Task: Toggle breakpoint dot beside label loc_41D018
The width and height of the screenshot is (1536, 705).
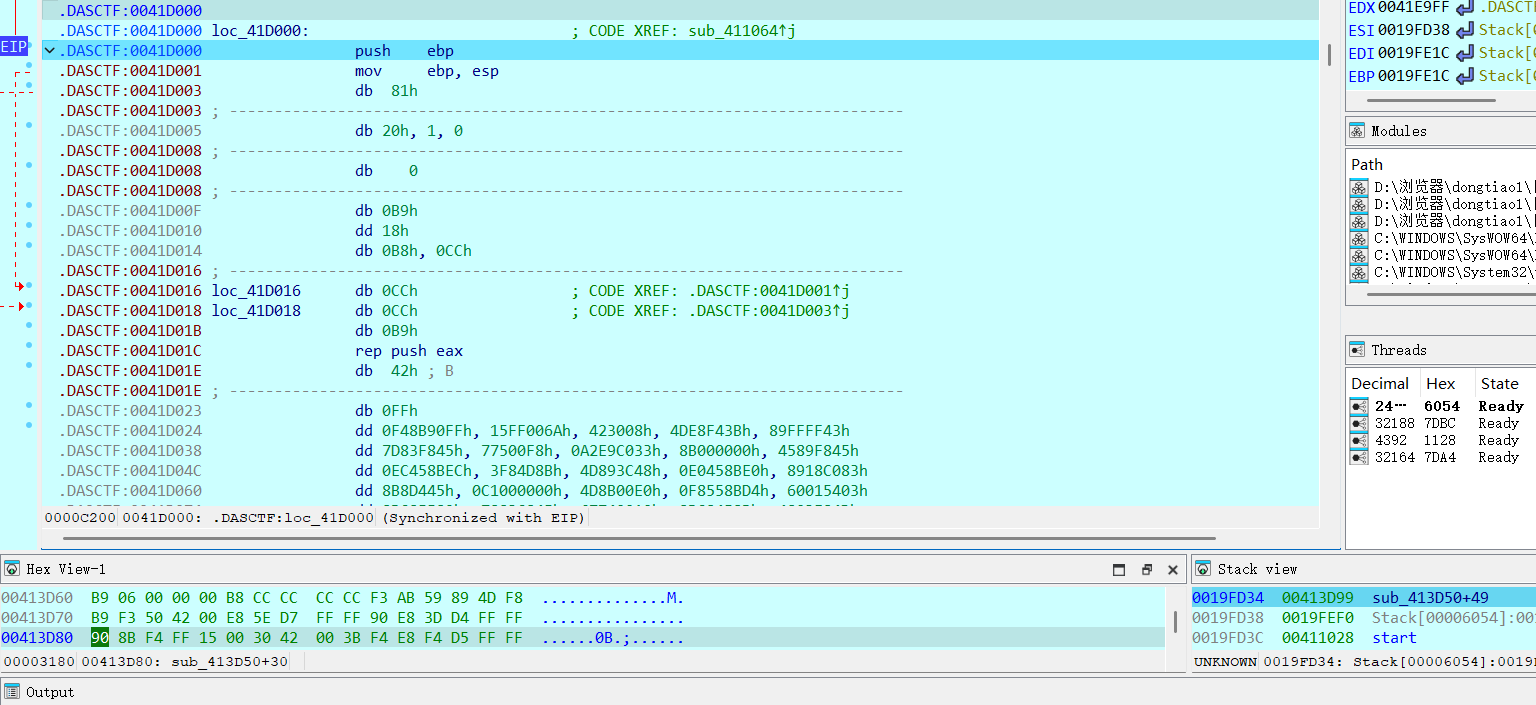Action: tap(29, 305)
